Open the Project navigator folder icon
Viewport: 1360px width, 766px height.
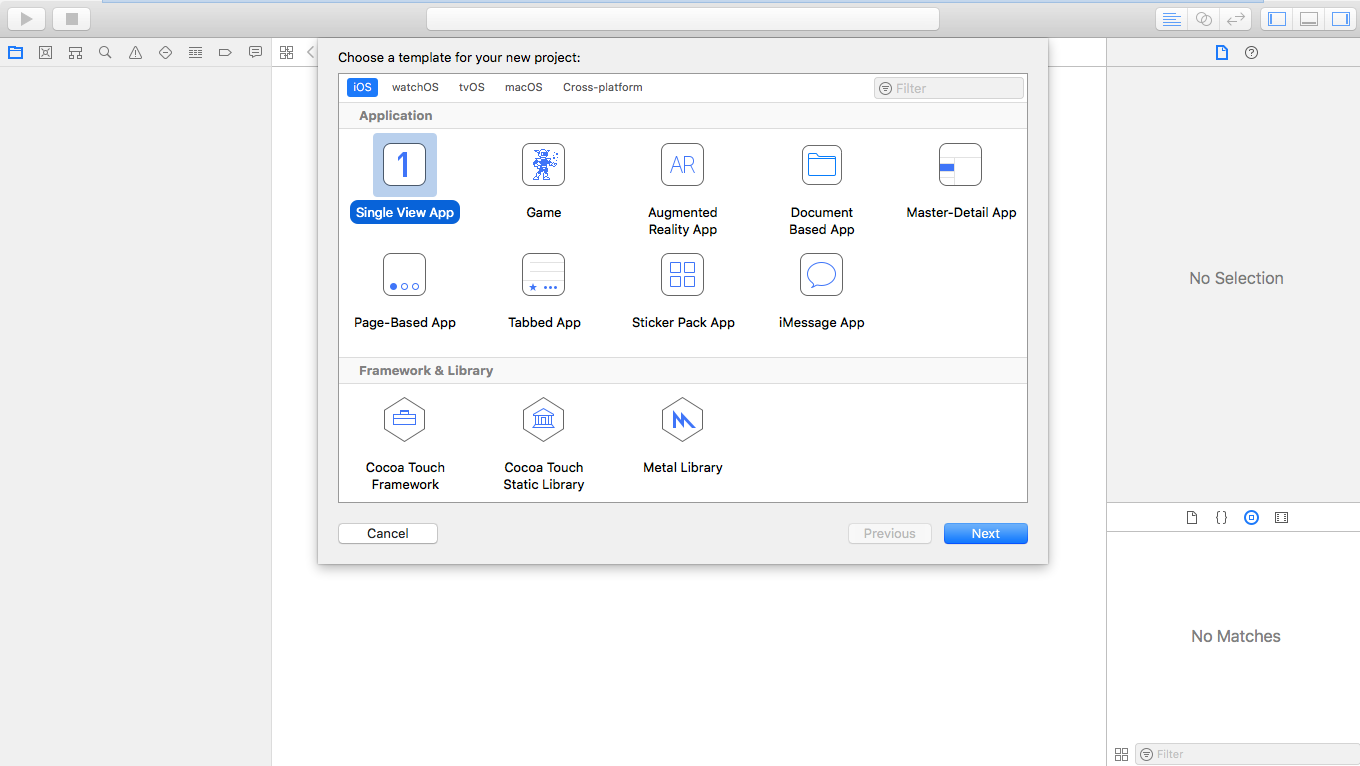[x=15, y=53]
